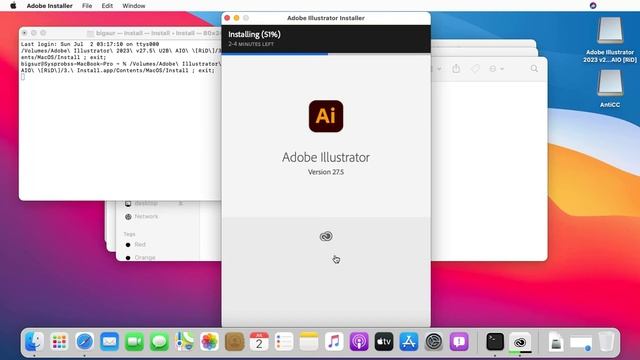The image size is (640, 360).
Task: Open Podcasts from the Dock
Action: (359, 342)
